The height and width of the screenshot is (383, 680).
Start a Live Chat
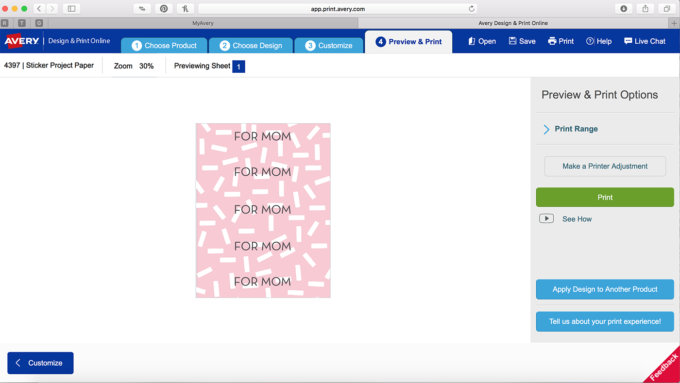pos(644,41)
